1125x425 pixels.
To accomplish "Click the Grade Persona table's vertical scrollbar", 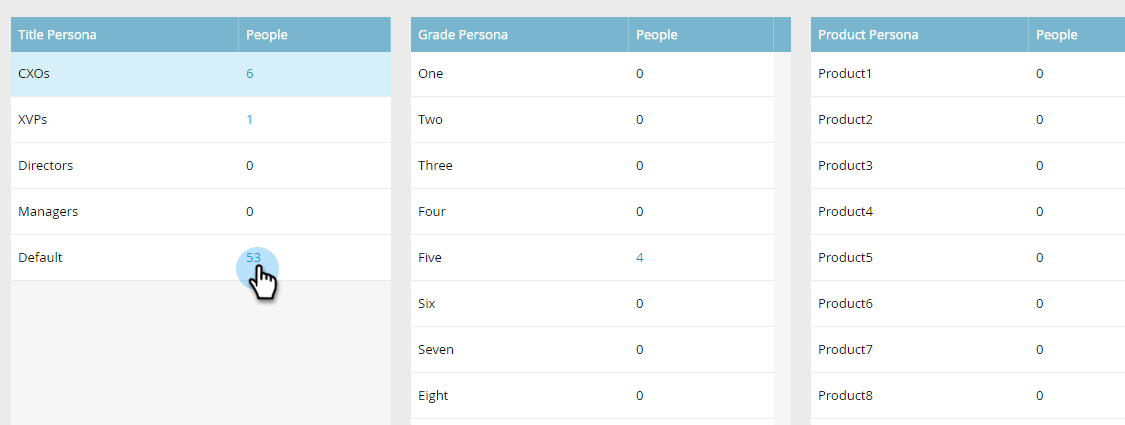I will click(783, 238).
